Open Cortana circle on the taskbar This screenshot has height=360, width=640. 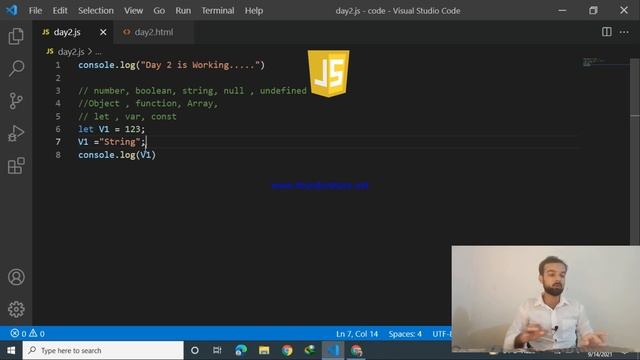195,350
